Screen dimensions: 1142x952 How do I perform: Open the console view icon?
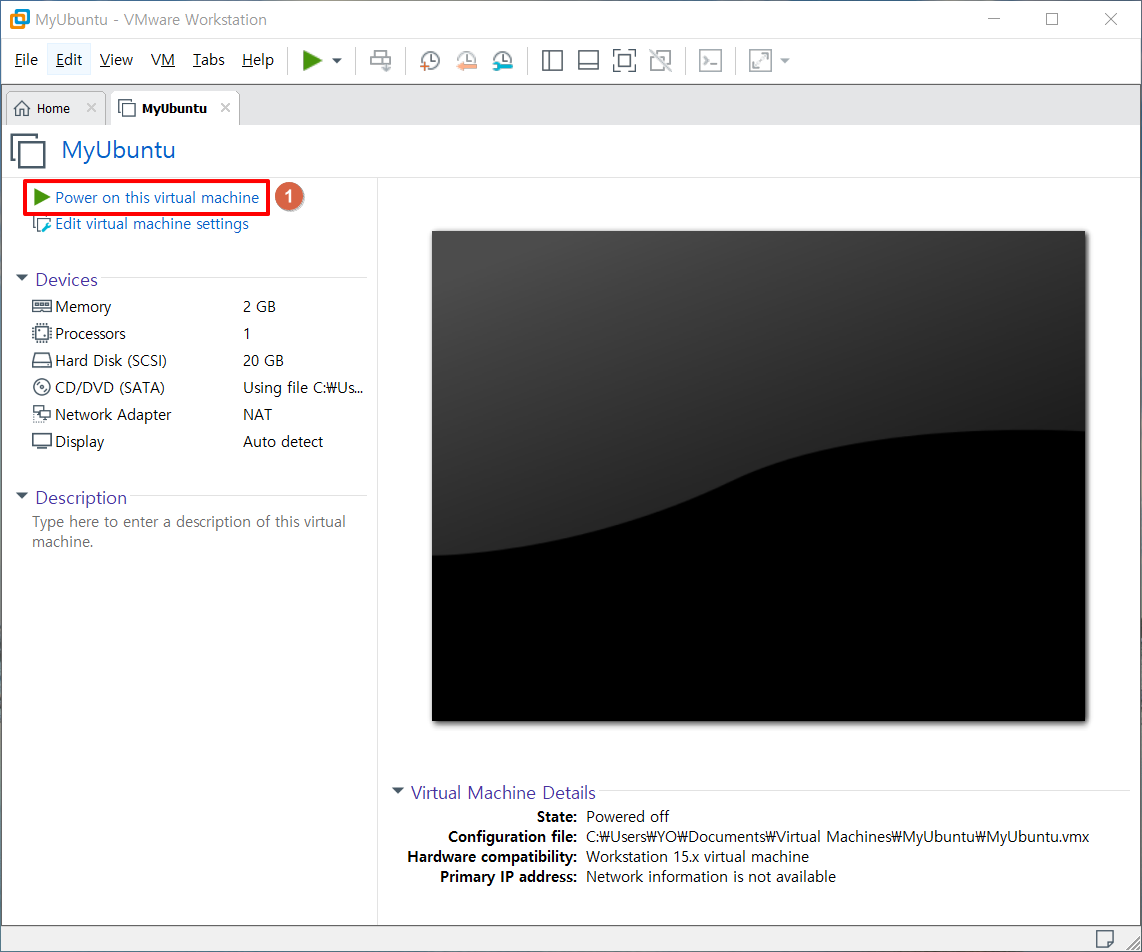pyautogui.click(x=710, y=60)
